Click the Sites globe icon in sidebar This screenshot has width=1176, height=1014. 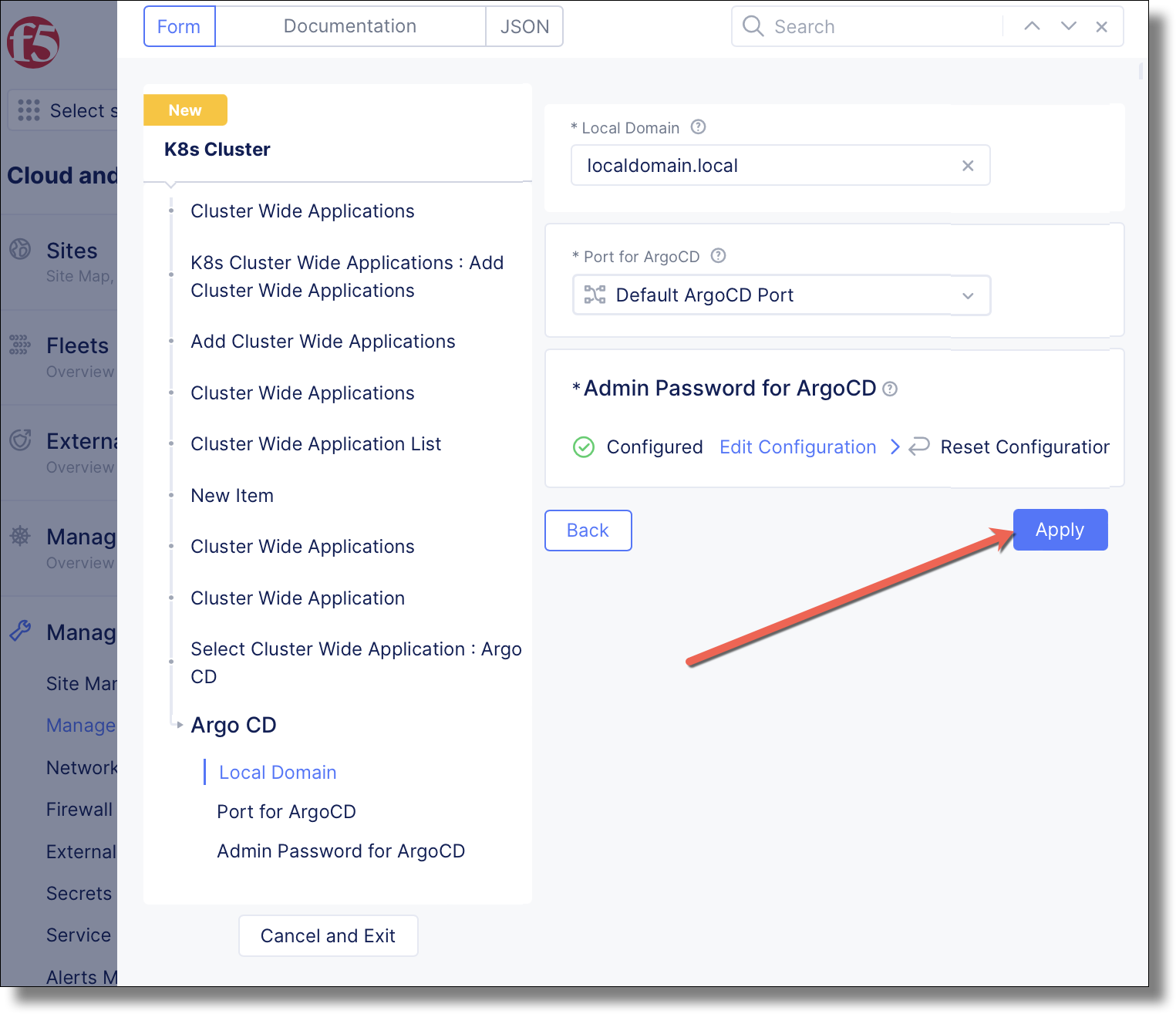20,249
